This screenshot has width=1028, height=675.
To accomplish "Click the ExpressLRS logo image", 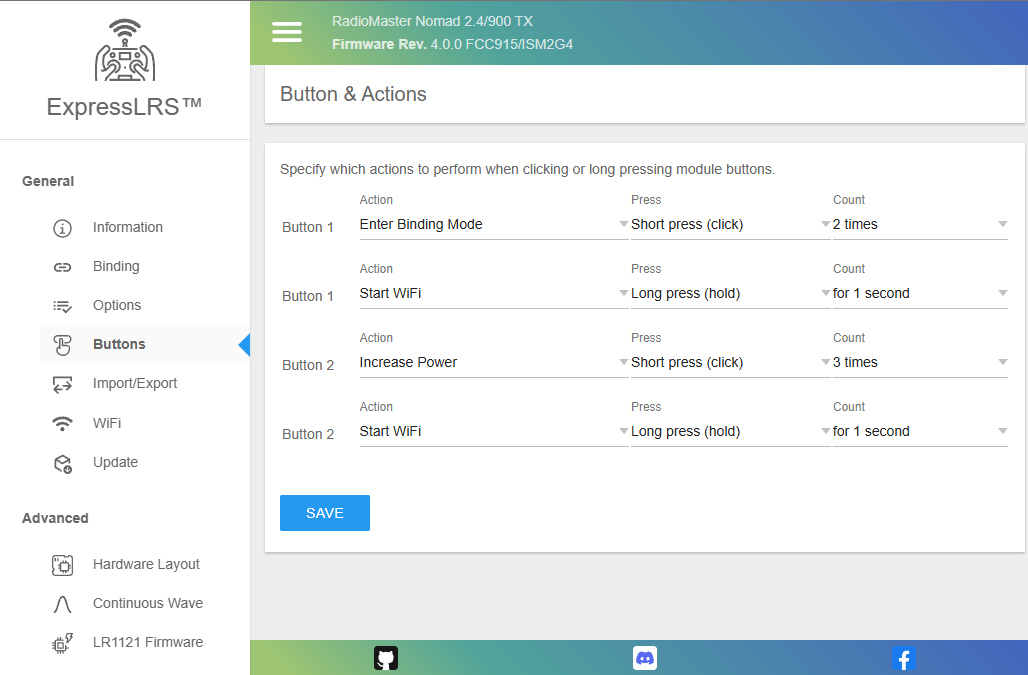I will (125, 50).
